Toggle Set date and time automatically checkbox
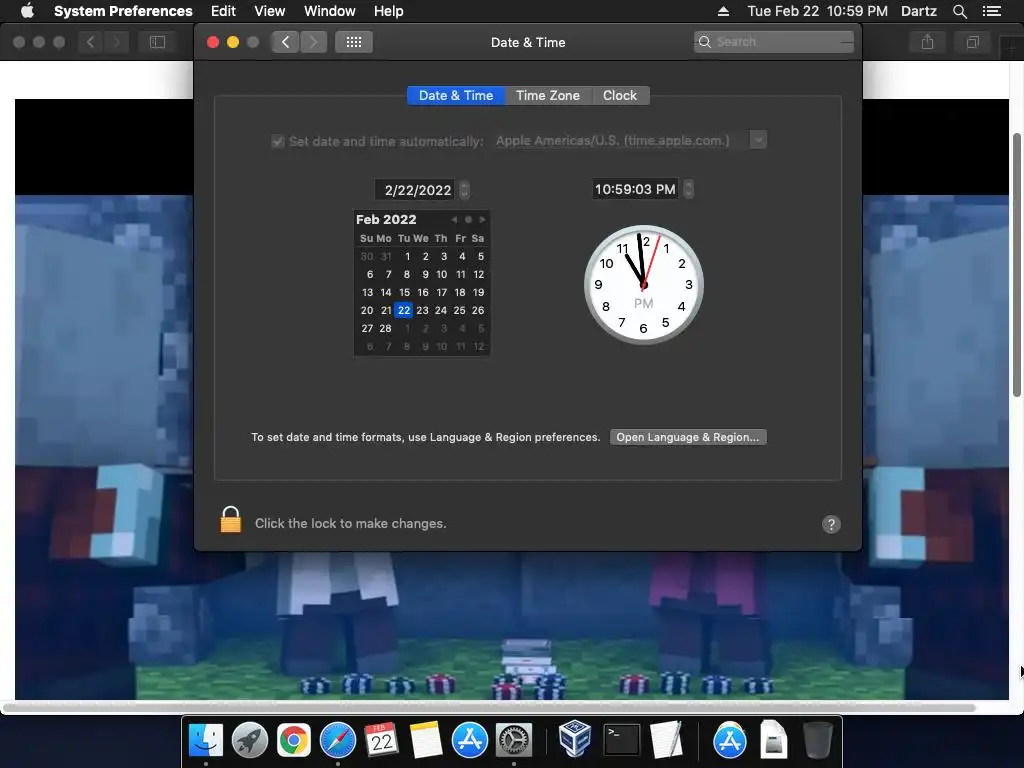Screen dimensions: 1024x768 [278, 141]
